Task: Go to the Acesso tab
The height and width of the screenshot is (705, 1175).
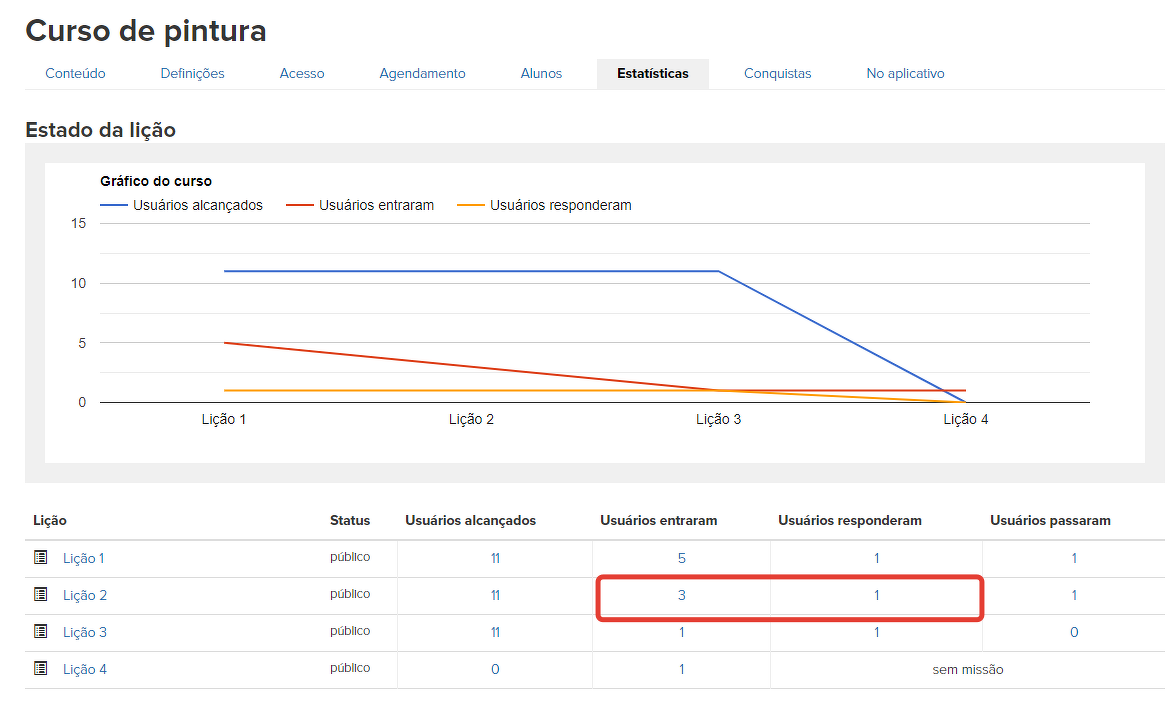Action: click(x=302, y=73)
